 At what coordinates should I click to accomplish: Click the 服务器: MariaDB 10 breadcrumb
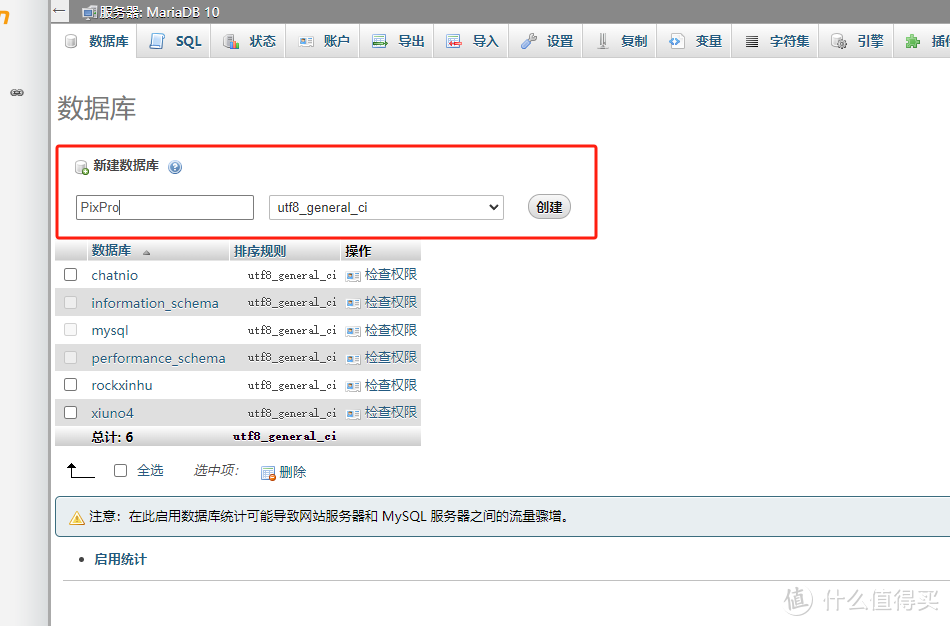tap(159, 12)
